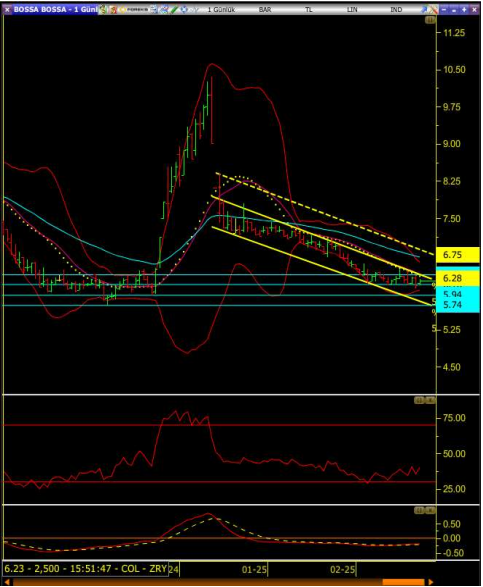This screenshot has width=483, height=587.
Task: Open the 1 Günlük period dropdown
Action: coord(221,10)
